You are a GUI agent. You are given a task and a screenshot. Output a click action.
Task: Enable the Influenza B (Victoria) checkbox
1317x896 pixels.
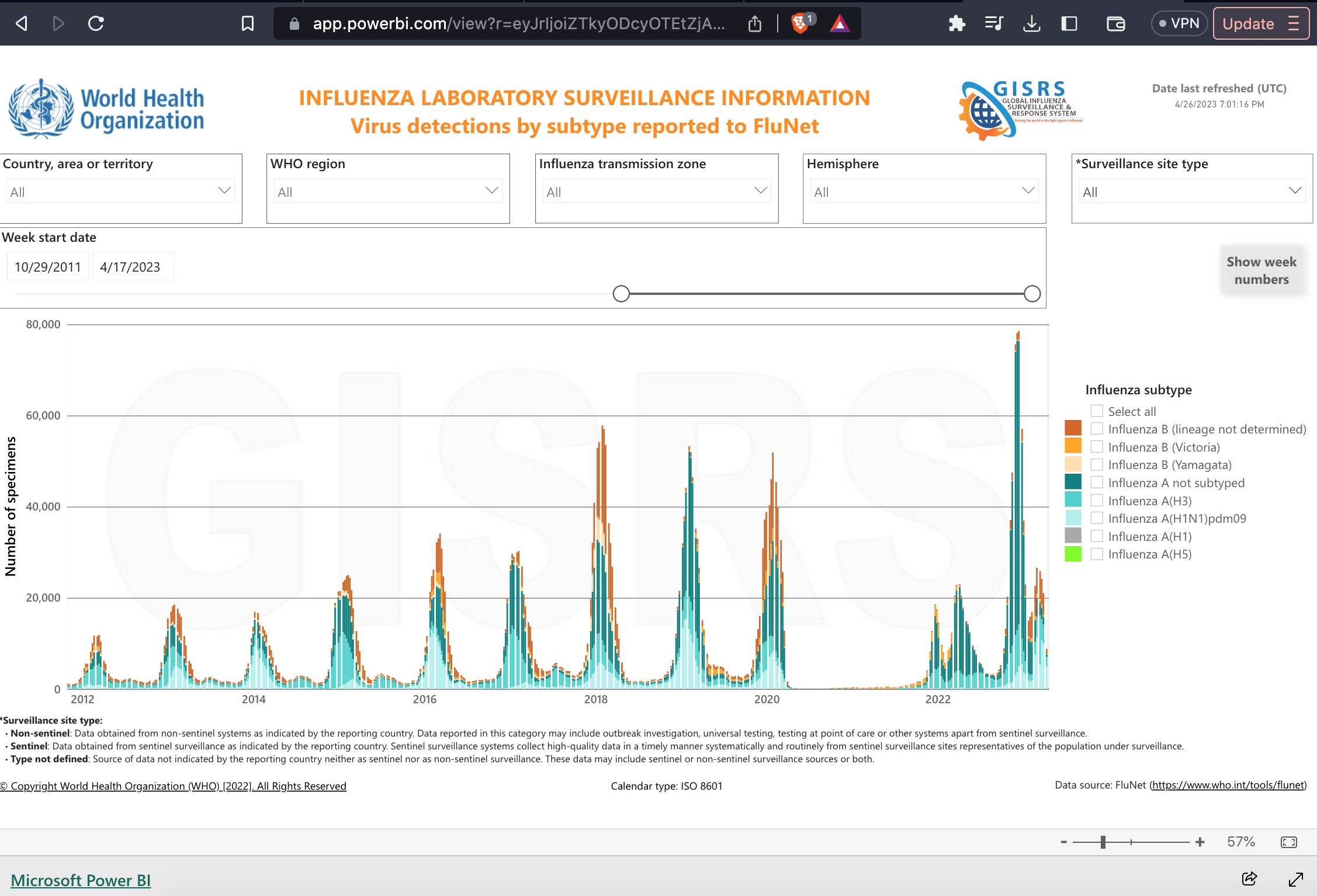[1097, 447]
